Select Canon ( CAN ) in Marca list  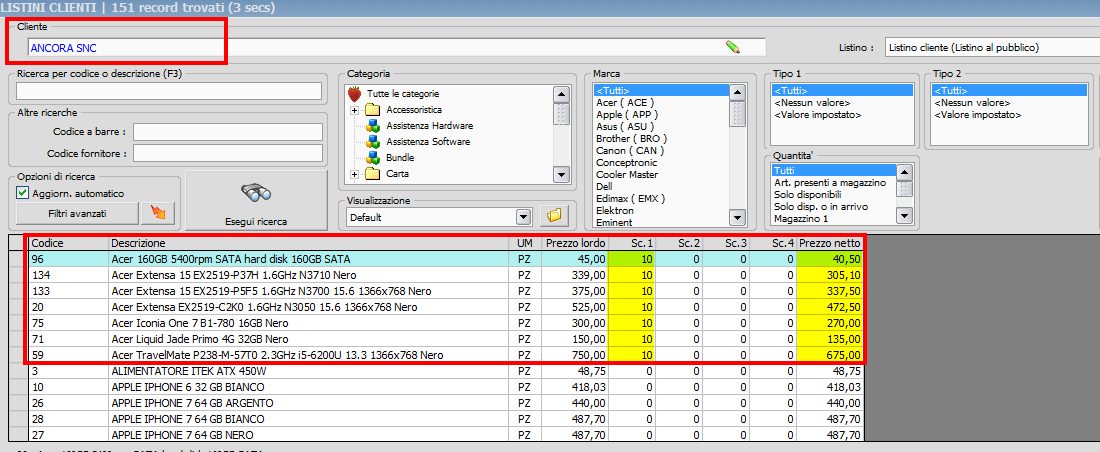point(630,150)
